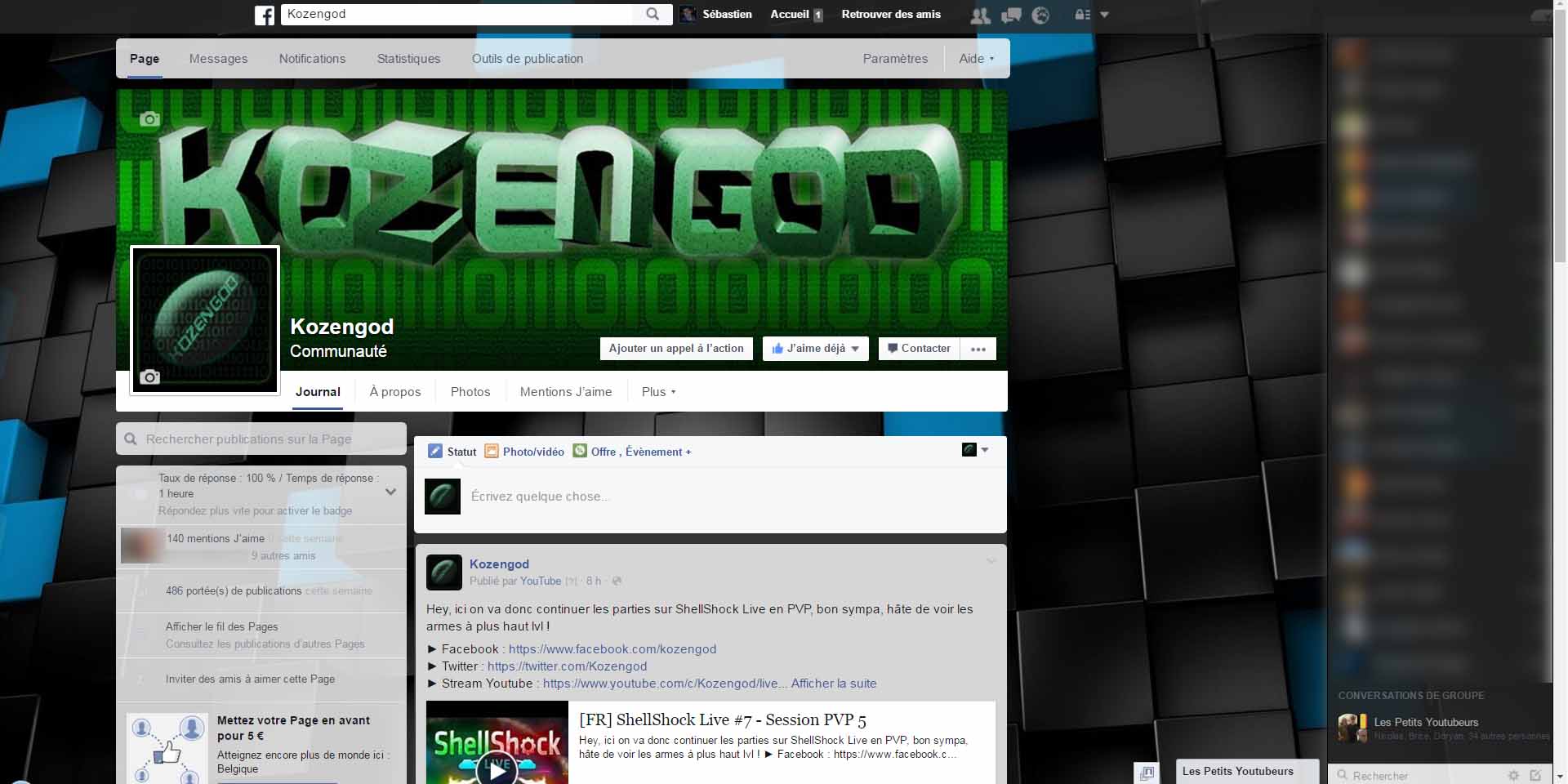Click Kozengod avatar in the status composer
The image size is (1568, 784).
(443, 497)
